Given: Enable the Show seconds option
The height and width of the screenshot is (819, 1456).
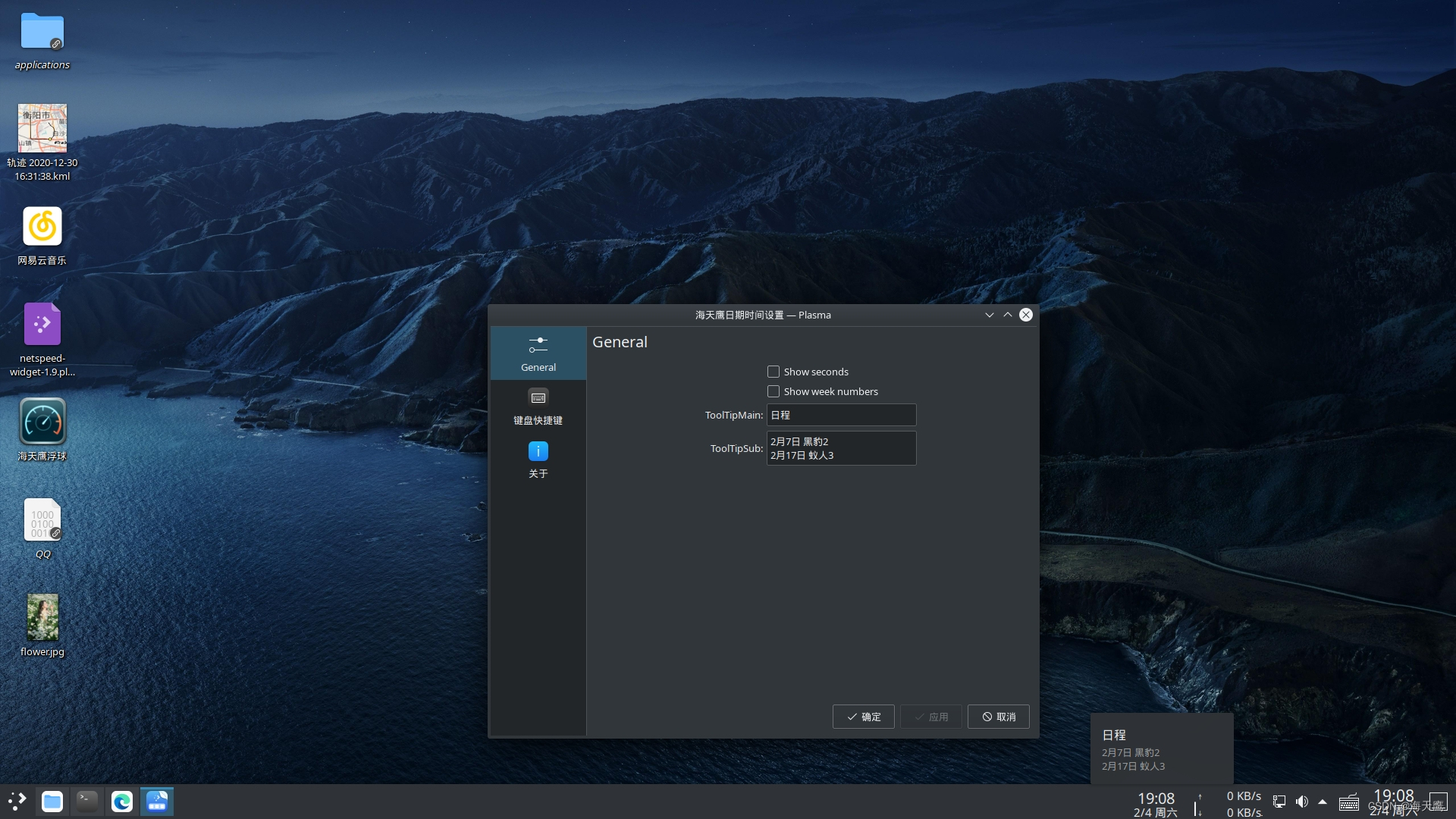Looking at the screenshot, I should [773, 372].
